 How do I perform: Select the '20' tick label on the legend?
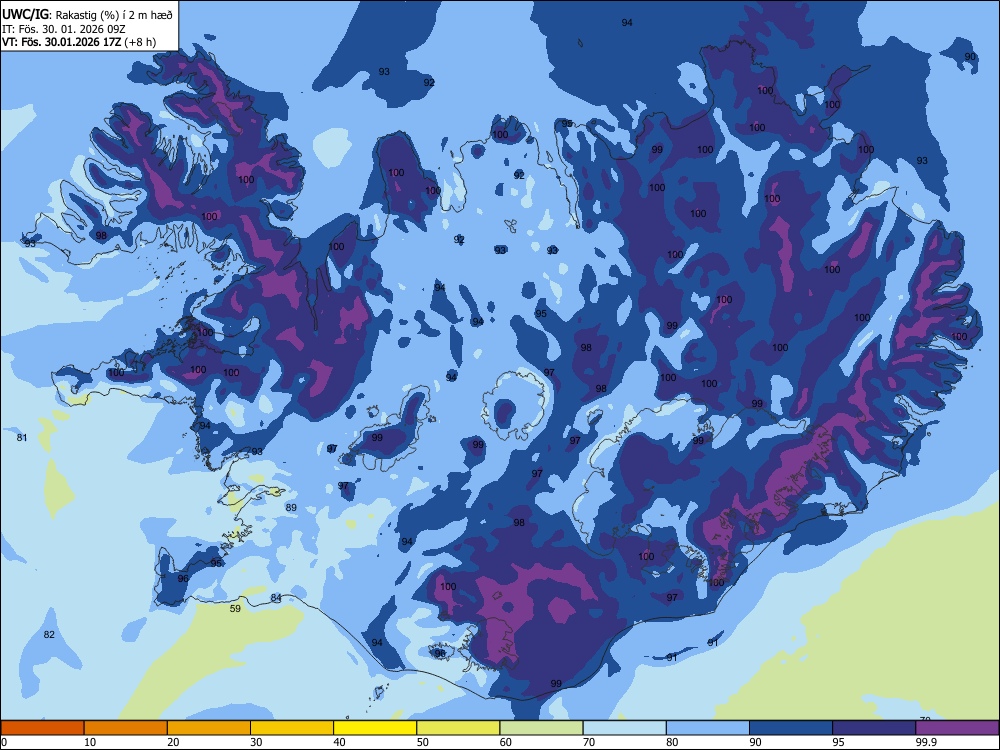pyautogui.click(x=173, y=742)
